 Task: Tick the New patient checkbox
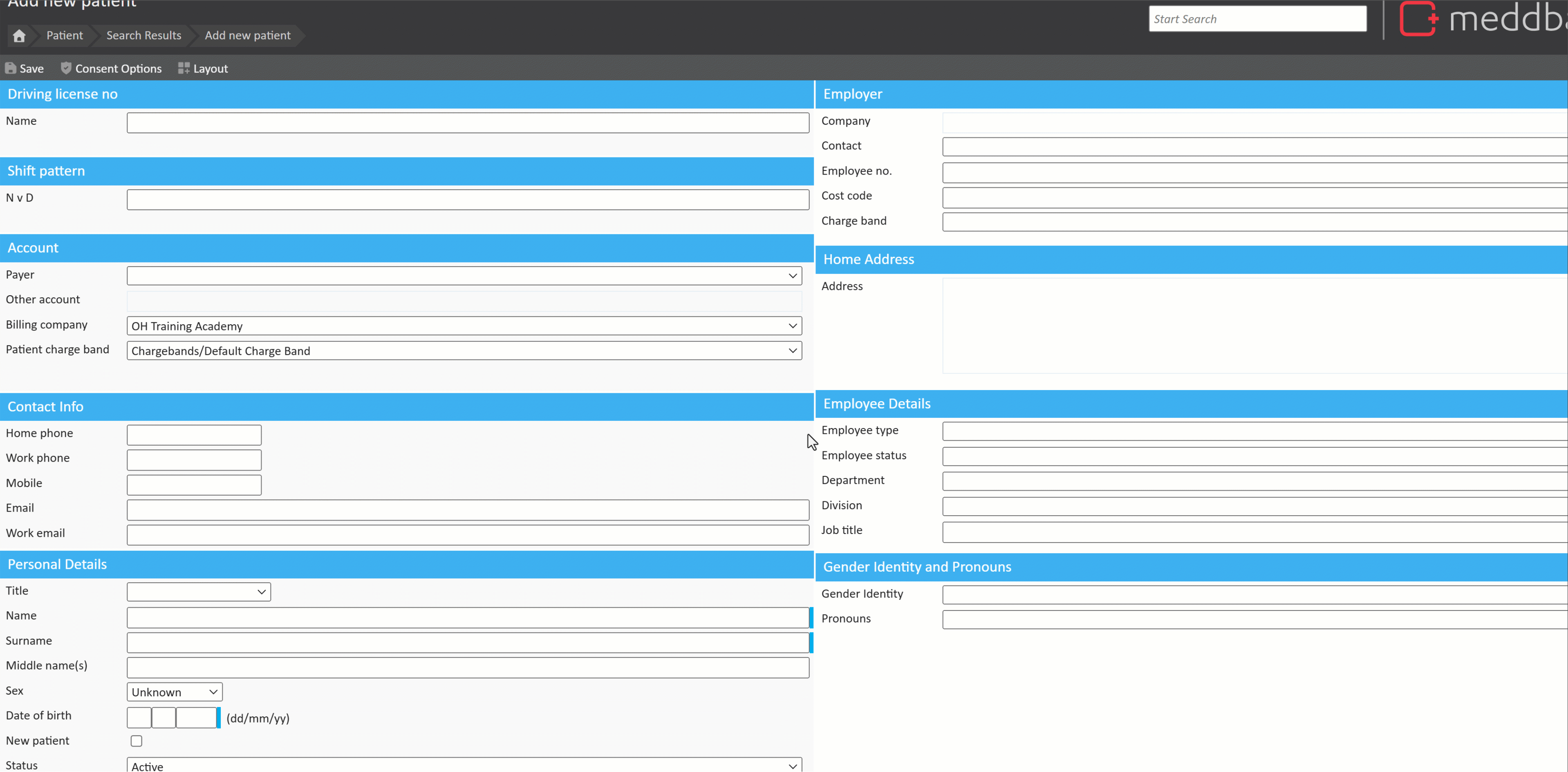[x=137, y=741]
